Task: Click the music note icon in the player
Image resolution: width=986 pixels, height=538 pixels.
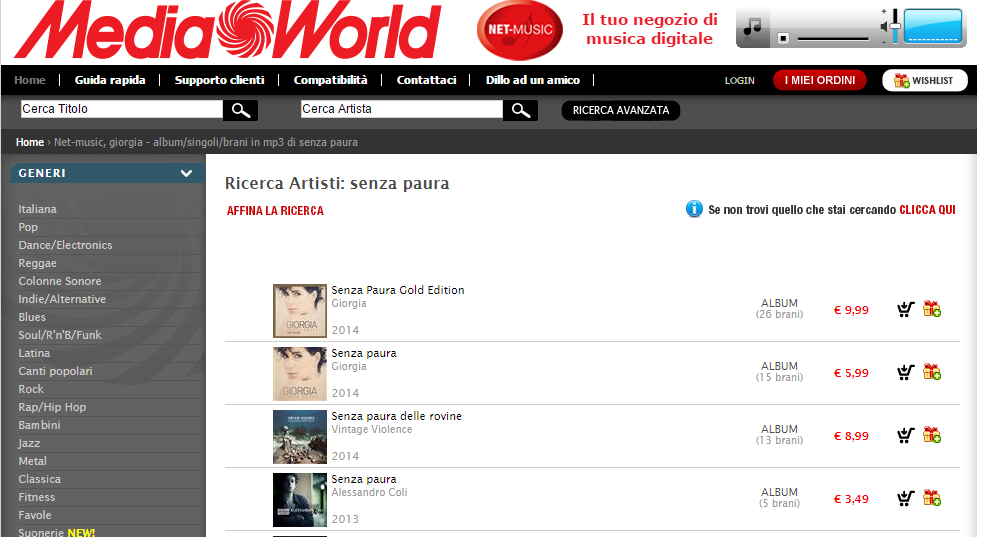Action: point(752,27)
